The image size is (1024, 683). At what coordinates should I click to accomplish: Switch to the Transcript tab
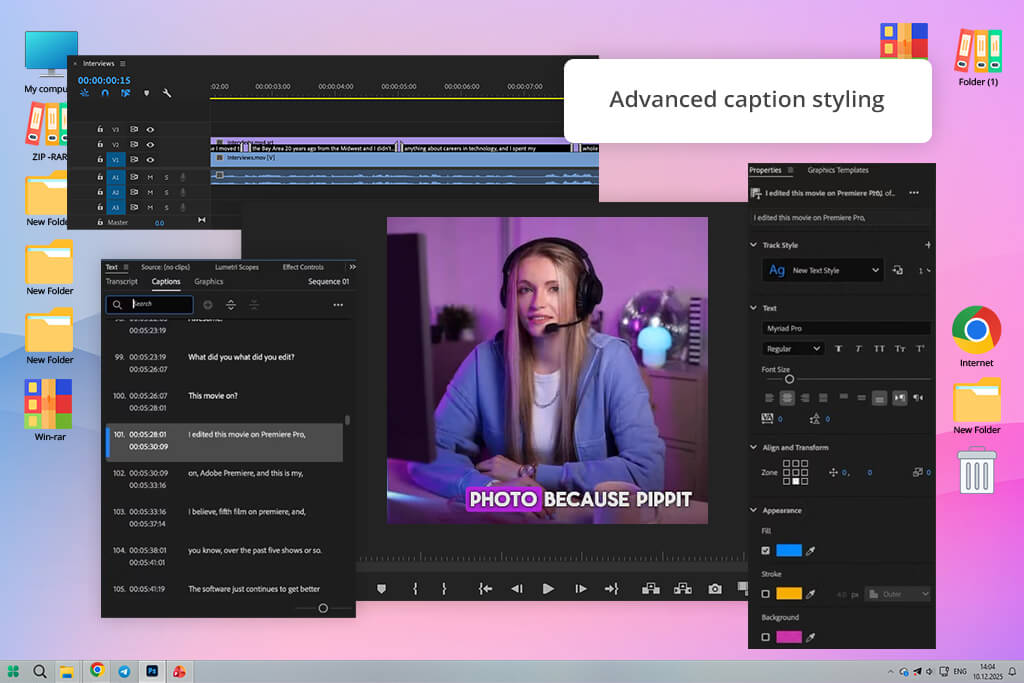121,281
